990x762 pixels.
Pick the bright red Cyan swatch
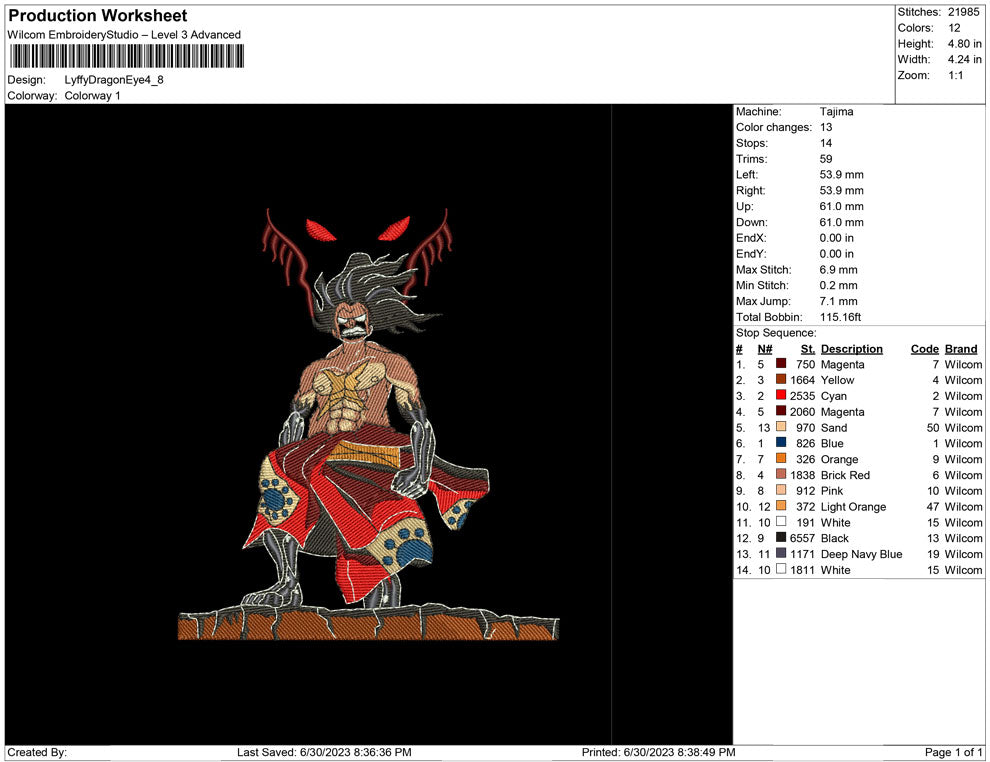tap(781, 395)
